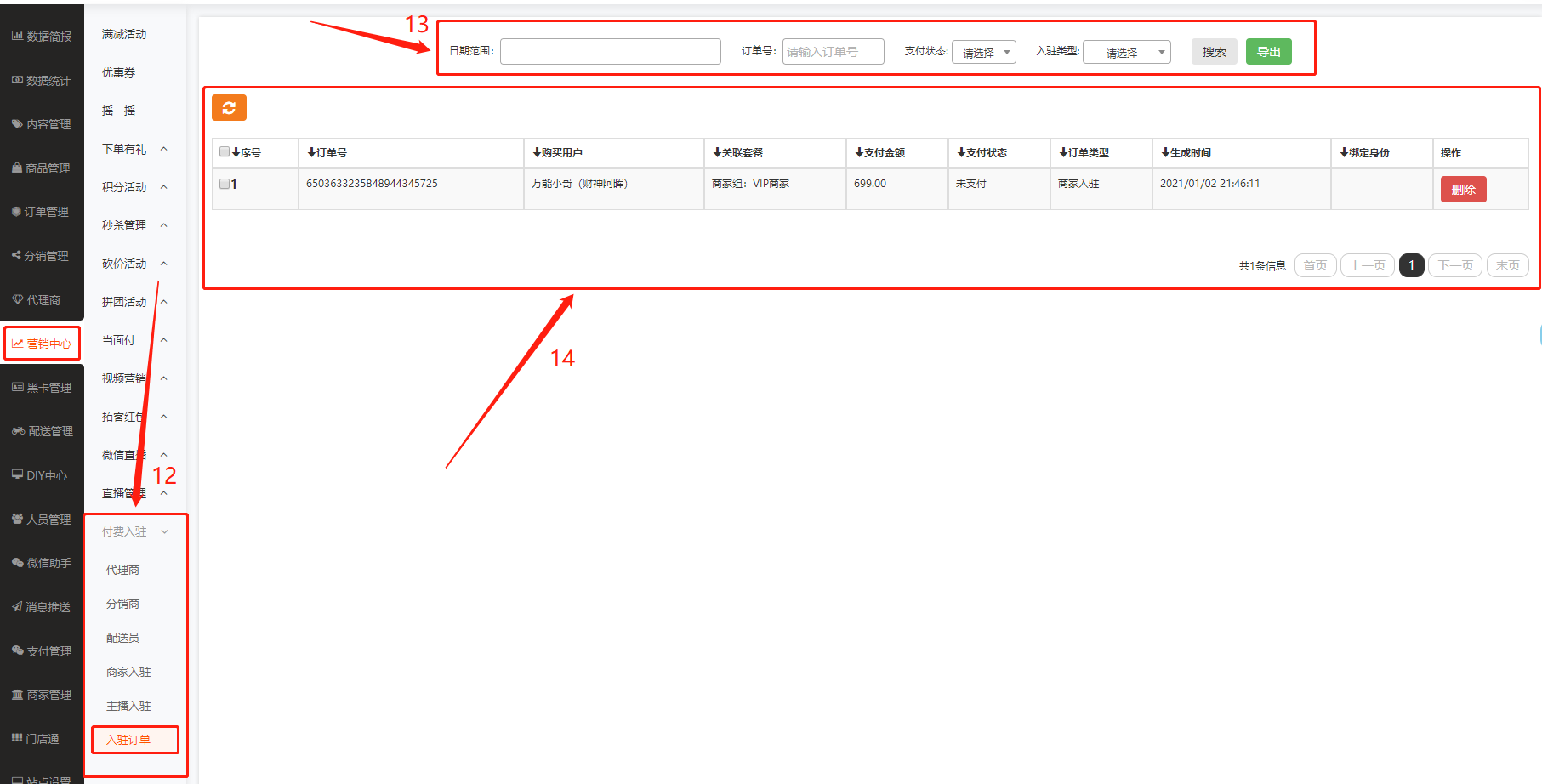Collapse the 付费入驻 submenu
Image resolution: width=1542 pixels, height=784 pixels.
click(x=135, y=531)
